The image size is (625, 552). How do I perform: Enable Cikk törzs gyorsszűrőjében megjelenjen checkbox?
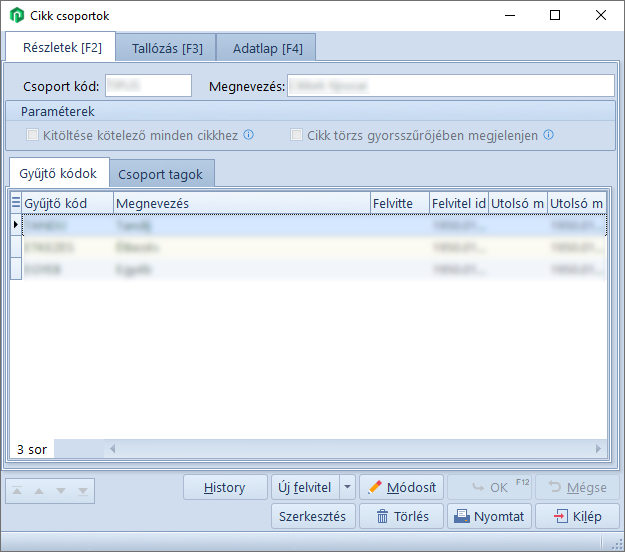tap(297, 135)
